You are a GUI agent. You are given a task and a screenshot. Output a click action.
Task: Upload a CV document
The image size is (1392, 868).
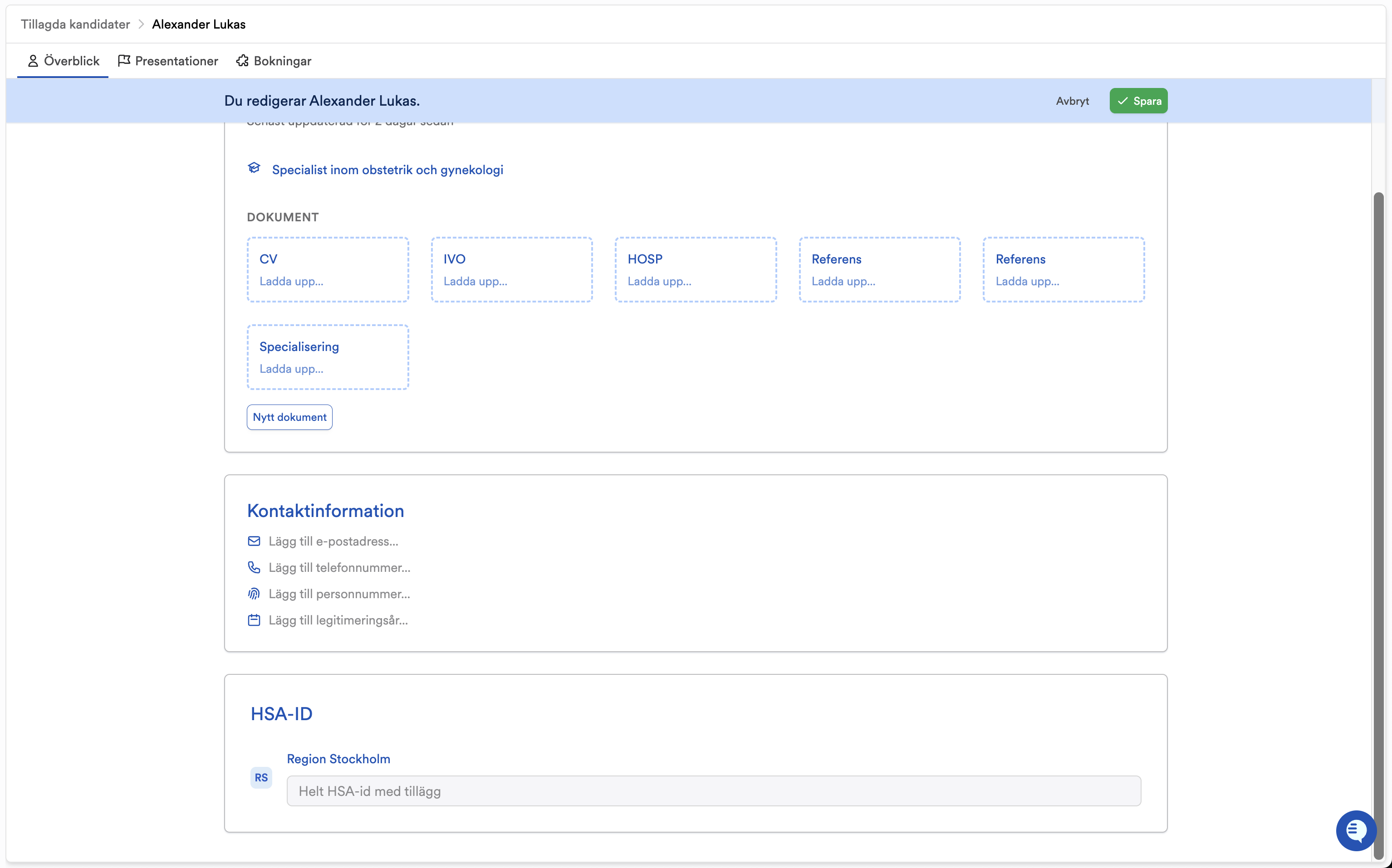(328, 270)
